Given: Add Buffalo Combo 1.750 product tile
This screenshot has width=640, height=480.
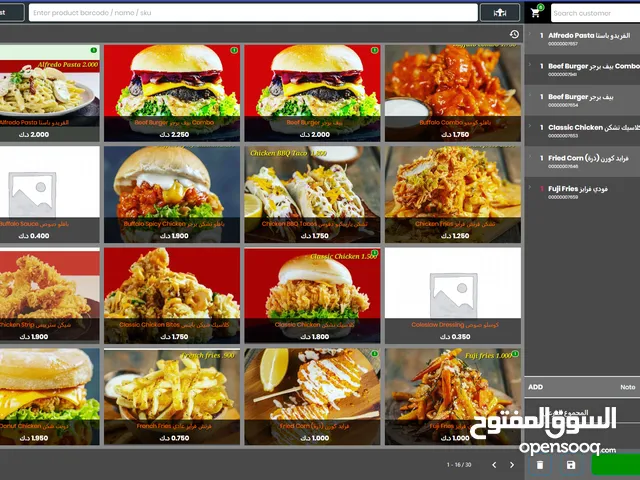Looking at the screenshot, I should point(453,93).
